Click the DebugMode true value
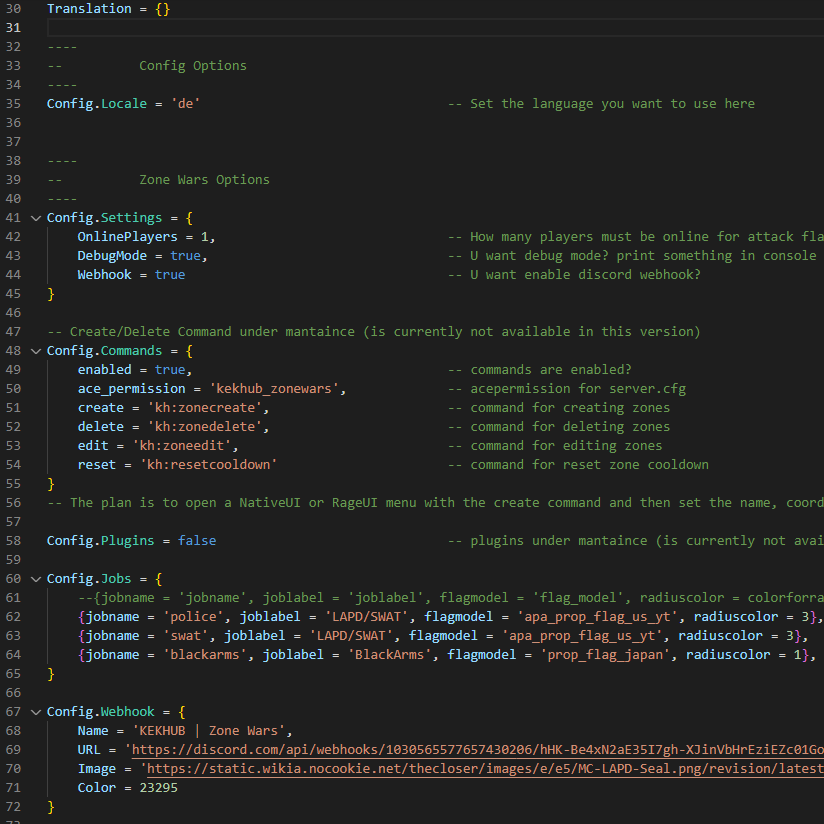Viewport: 824px width, 824px height. click(185, 256)
